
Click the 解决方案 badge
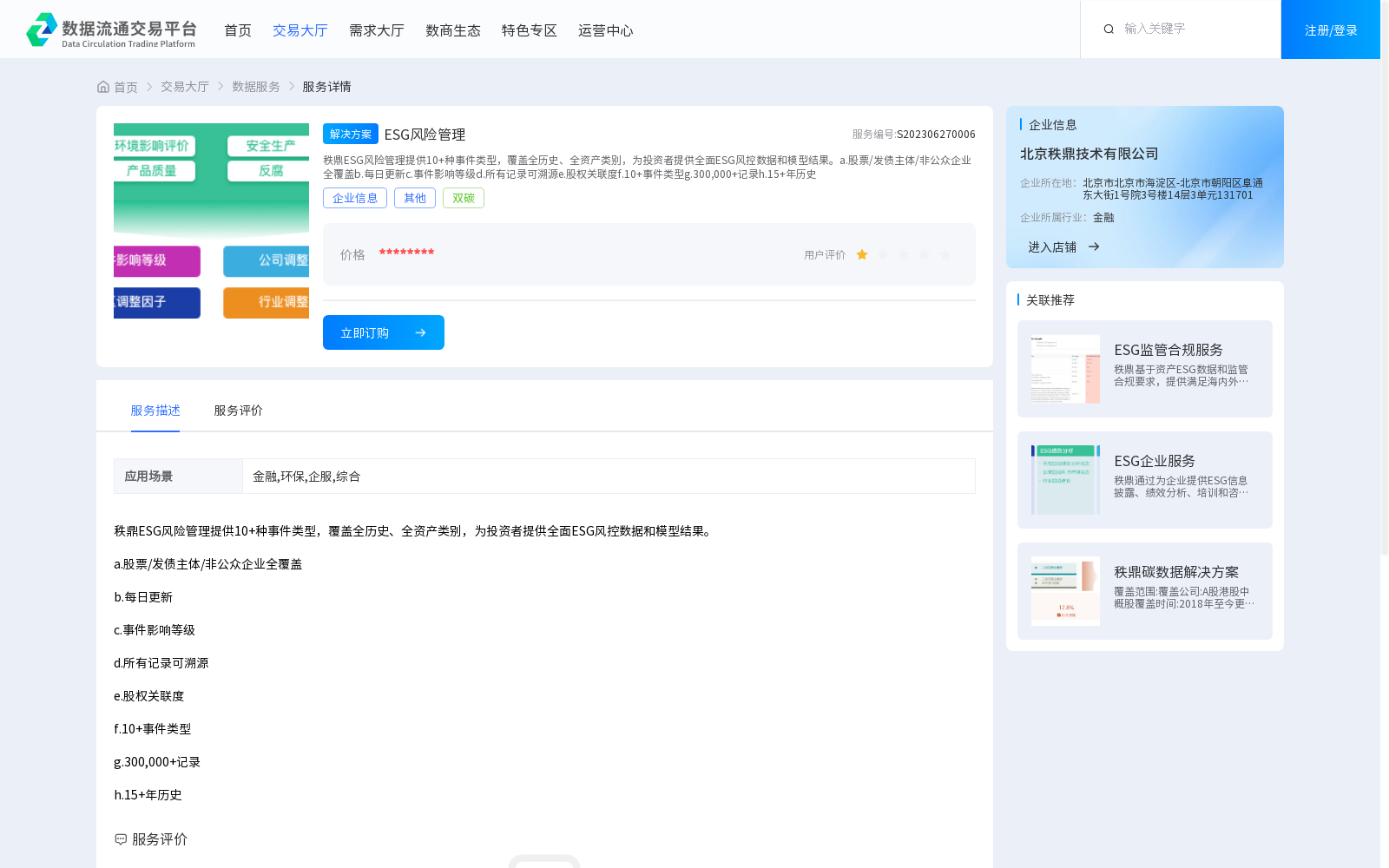(x=351, y=134)
